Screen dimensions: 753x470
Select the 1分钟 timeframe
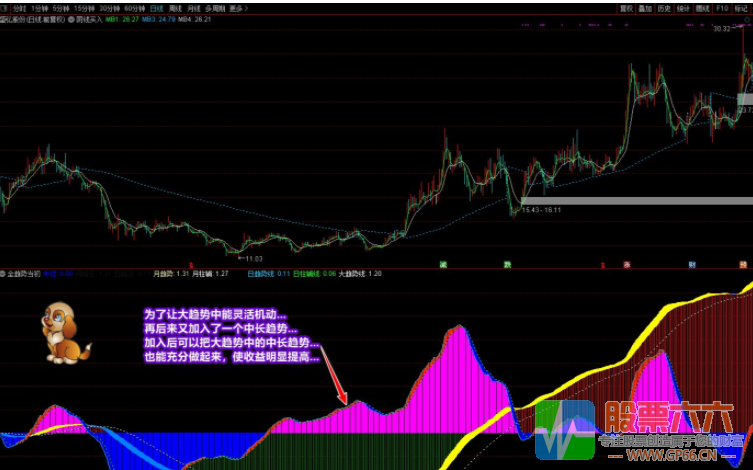tap(40, 7)
